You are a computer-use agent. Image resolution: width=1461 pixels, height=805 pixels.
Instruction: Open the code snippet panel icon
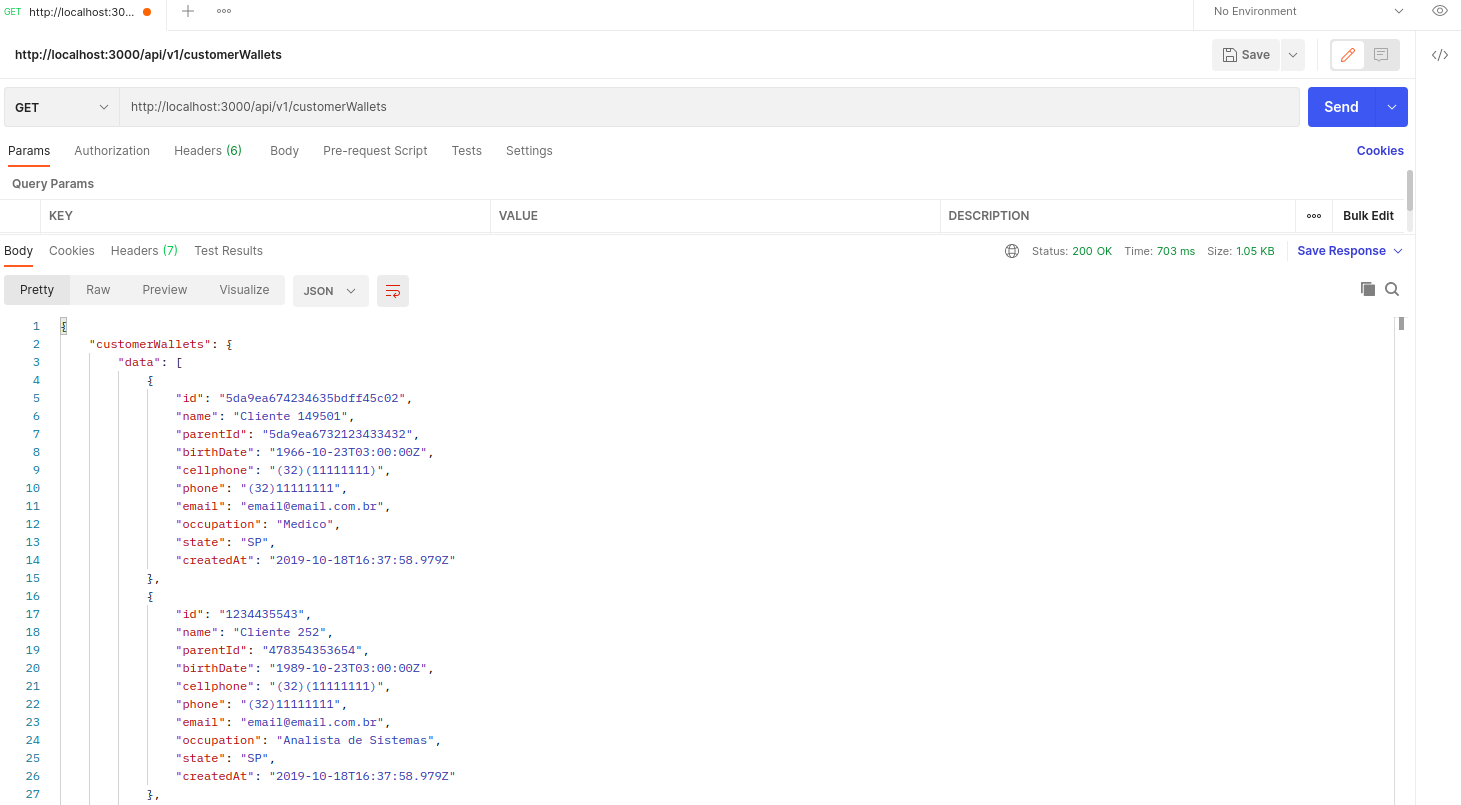(x=1440, y=55)
